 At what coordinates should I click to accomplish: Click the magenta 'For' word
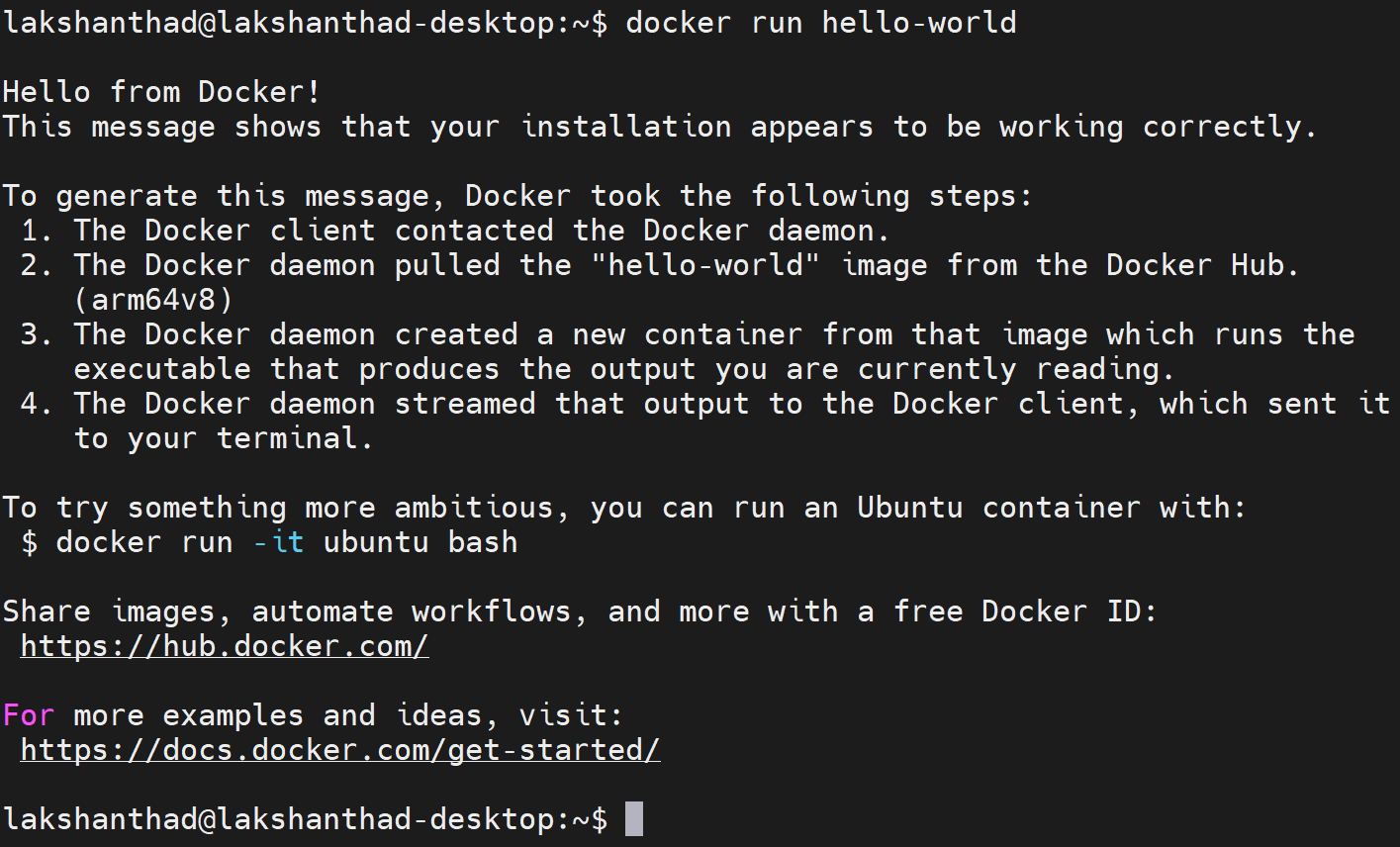pyautogui.click(x=29, y=715)
